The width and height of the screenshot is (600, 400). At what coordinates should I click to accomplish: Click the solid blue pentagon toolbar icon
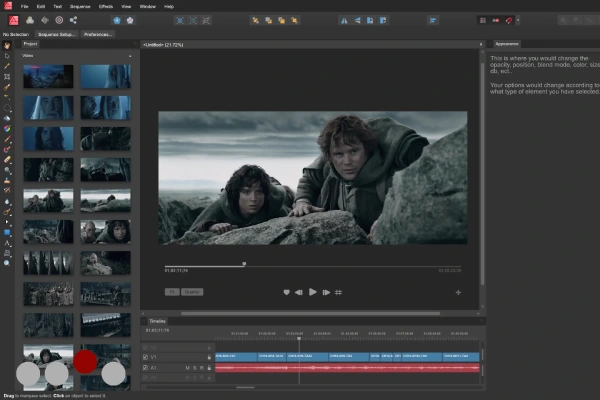click(117, 20)
